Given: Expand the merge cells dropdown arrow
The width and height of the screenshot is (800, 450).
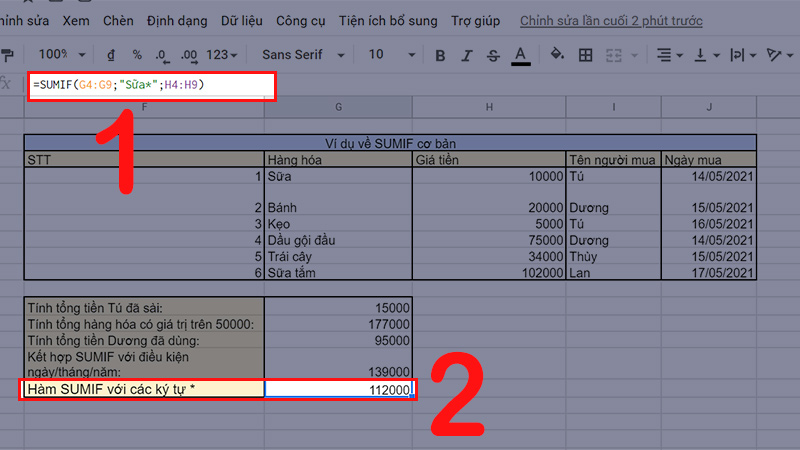Looking at the screenshot, I should (x=635, y=55).
